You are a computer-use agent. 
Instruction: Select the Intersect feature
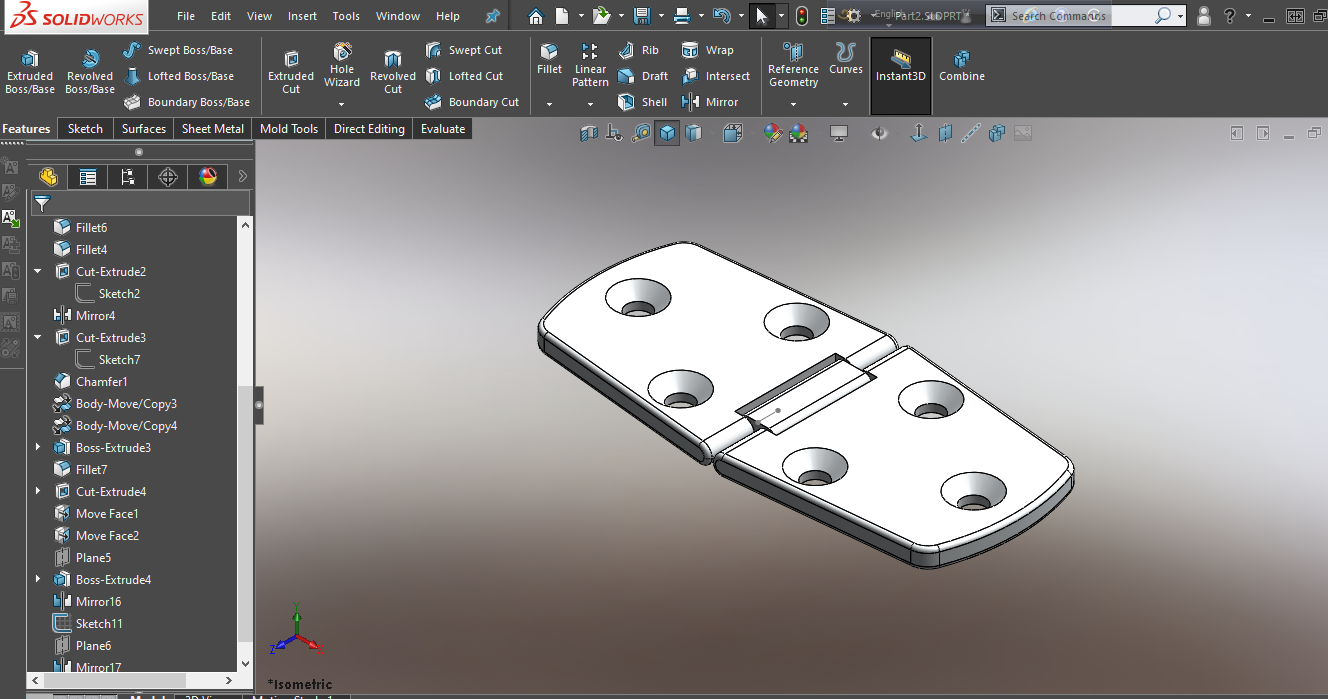coord(715,76)
